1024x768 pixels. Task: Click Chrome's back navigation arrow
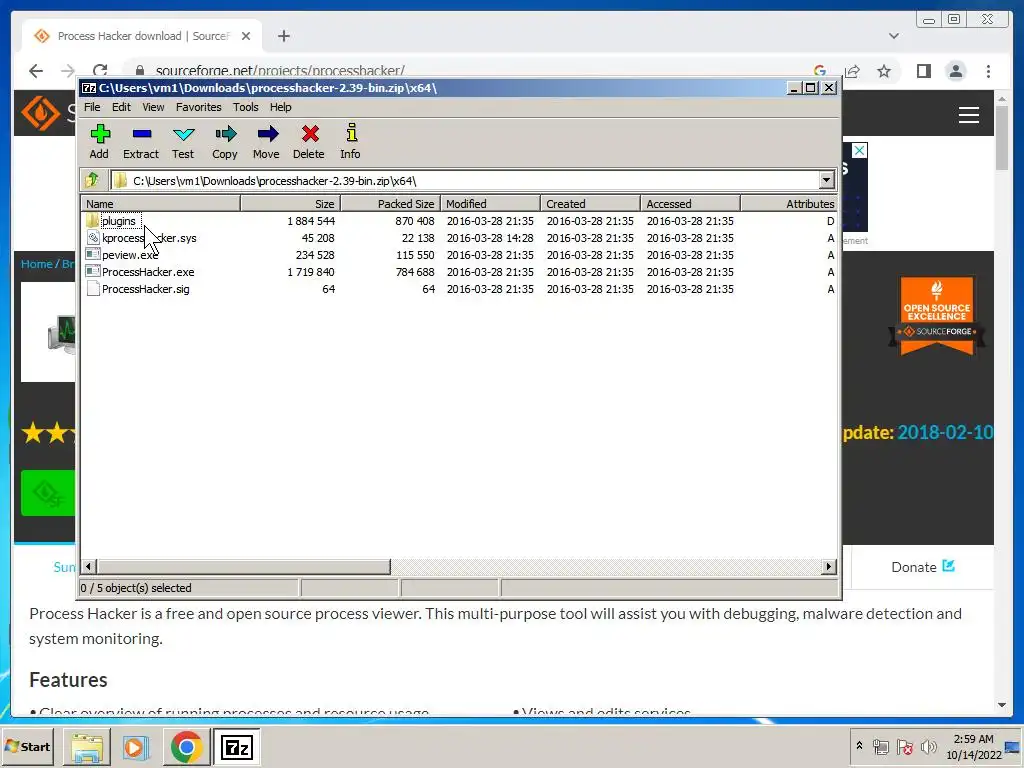36,71
